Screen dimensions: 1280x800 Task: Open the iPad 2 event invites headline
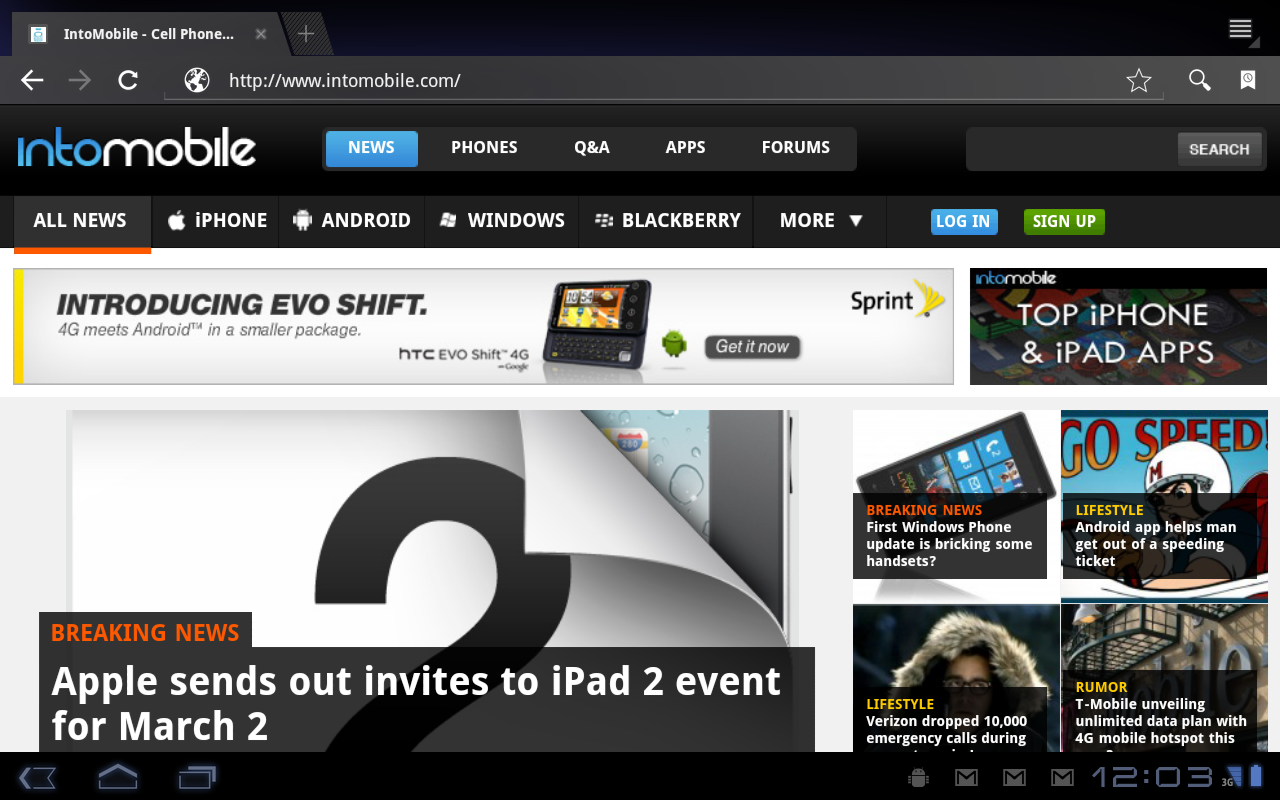416,702
